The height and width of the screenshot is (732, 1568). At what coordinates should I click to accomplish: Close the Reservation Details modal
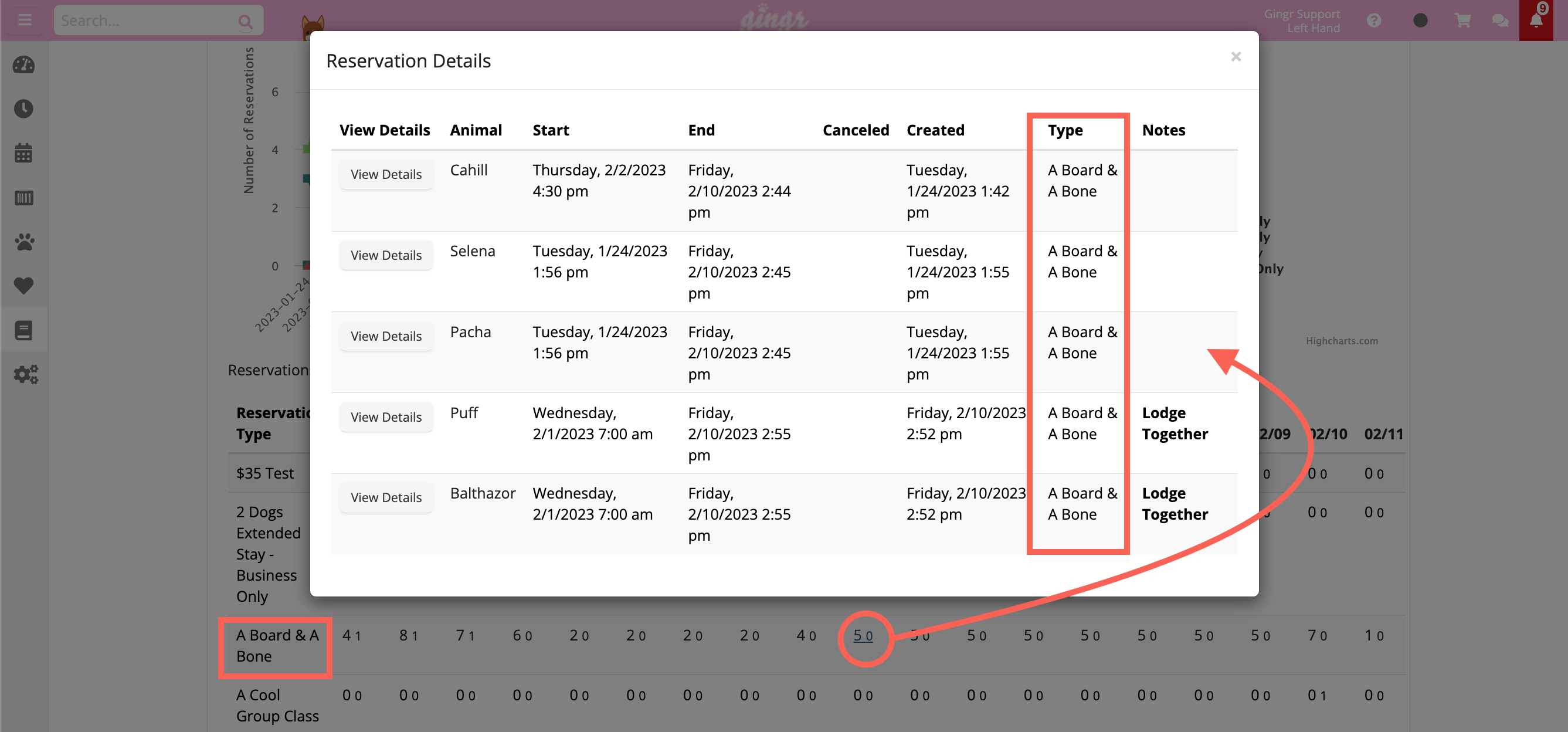point(1236,56)
